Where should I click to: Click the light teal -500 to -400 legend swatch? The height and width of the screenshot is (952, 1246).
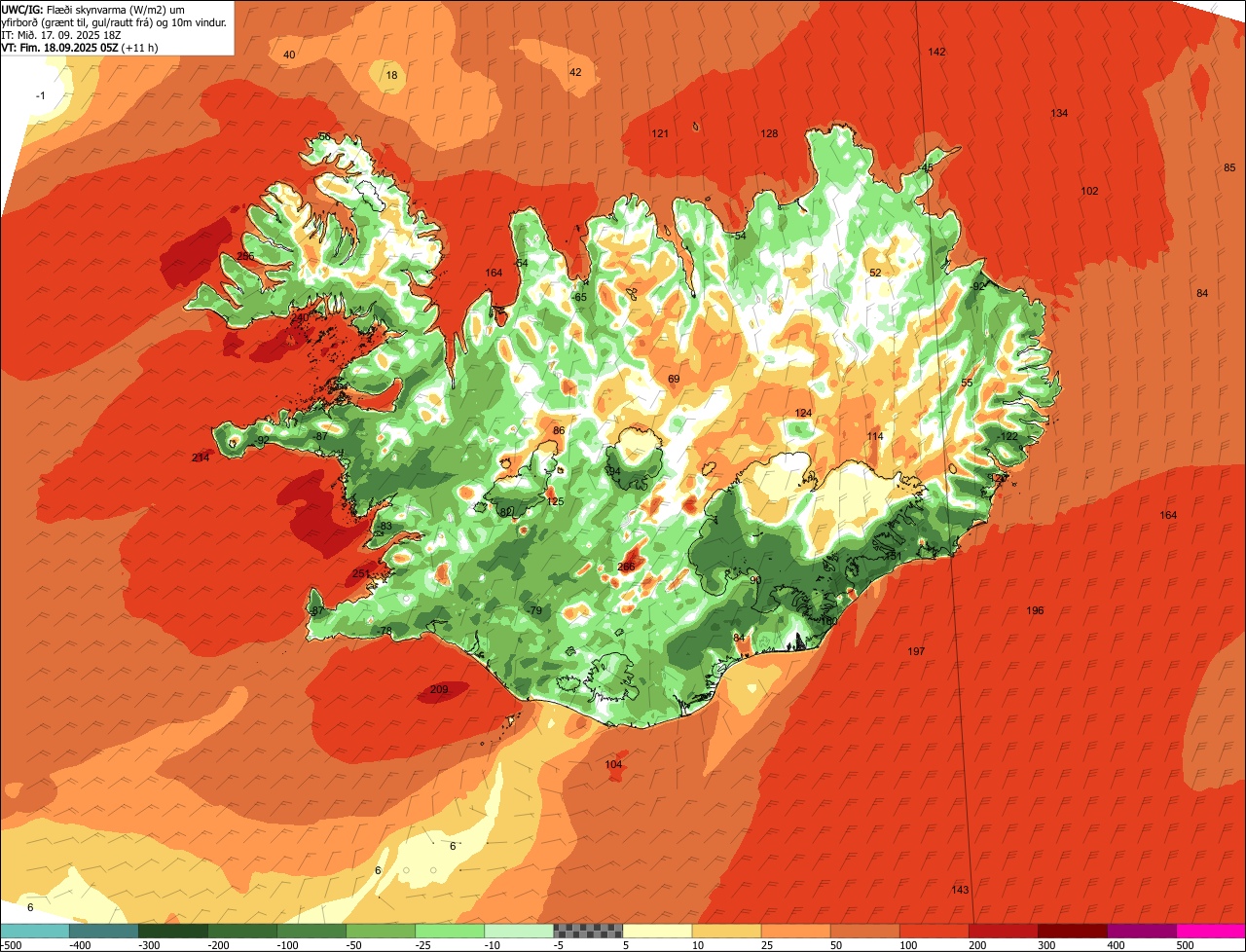(34, 932)
